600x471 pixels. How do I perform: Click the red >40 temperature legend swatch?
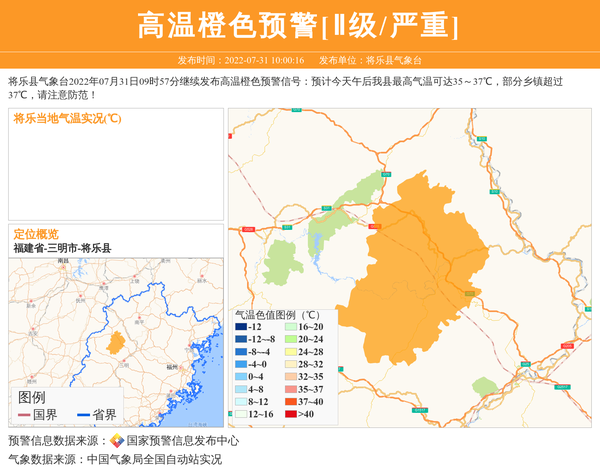(291, 414)
